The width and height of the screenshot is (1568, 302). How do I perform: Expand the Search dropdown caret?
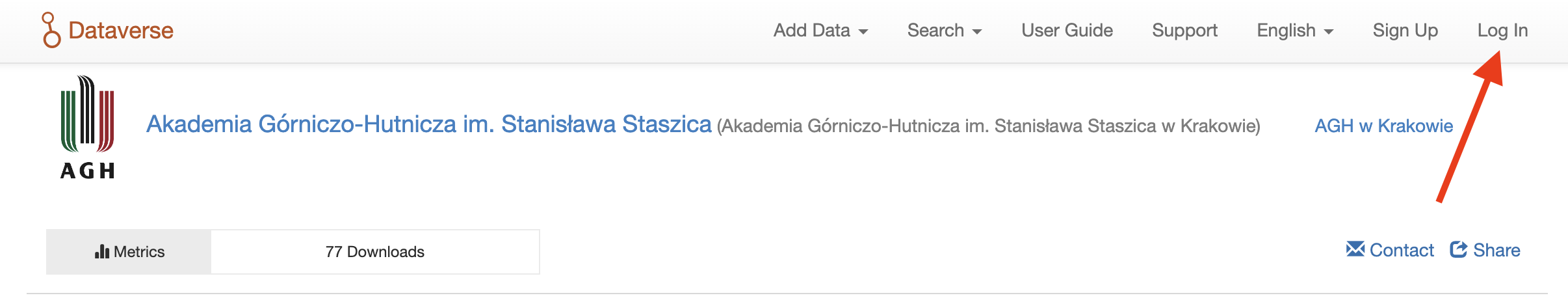[977, 32]
